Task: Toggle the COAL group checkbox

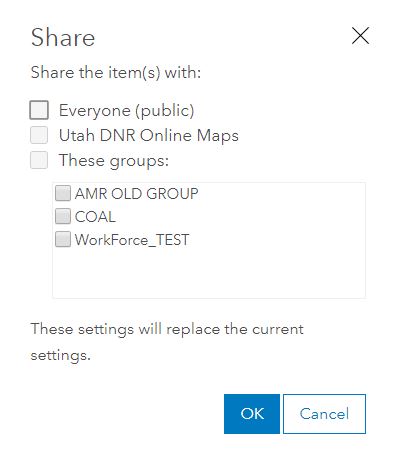Action: pos(63,216)
